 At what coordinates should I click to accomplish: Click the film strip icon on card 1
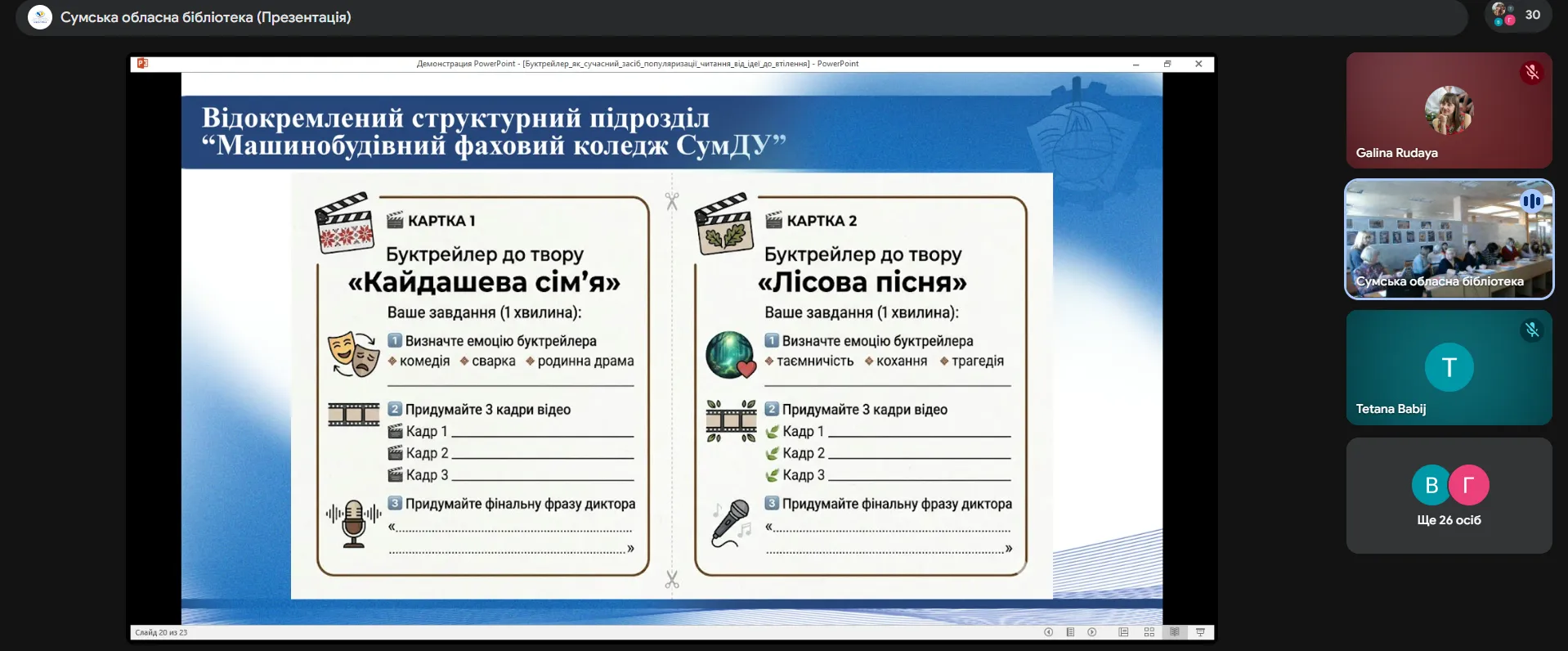coord(353,415)
